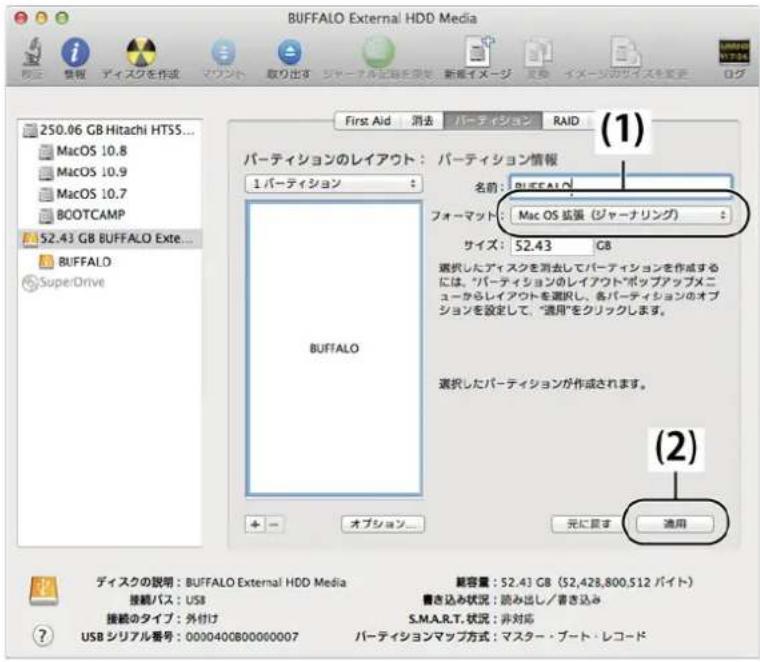Switch to the First Aid tab
The image size is (760, 662).
tap(367, 121)
